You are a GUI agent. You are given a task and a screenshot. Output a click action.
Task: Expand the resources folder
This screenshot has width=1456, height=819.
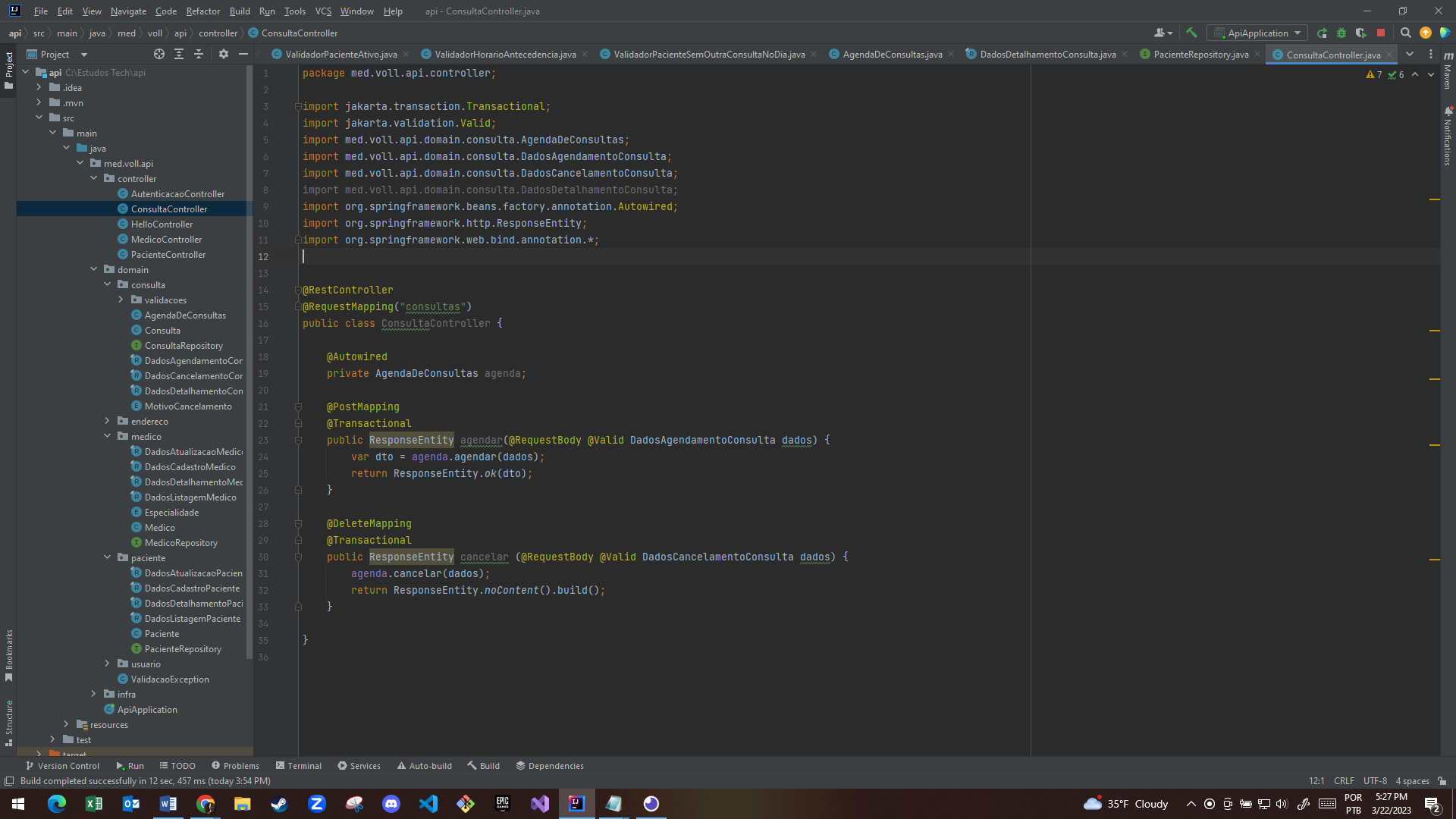67,724
